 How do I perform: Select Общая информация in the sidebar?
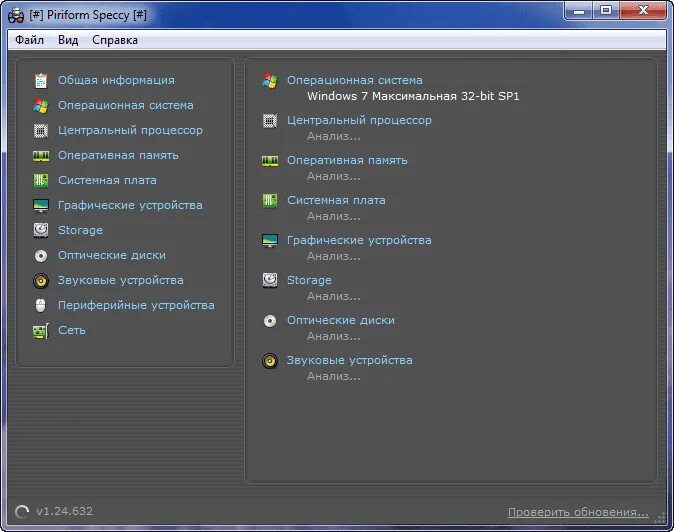point(116,80)
